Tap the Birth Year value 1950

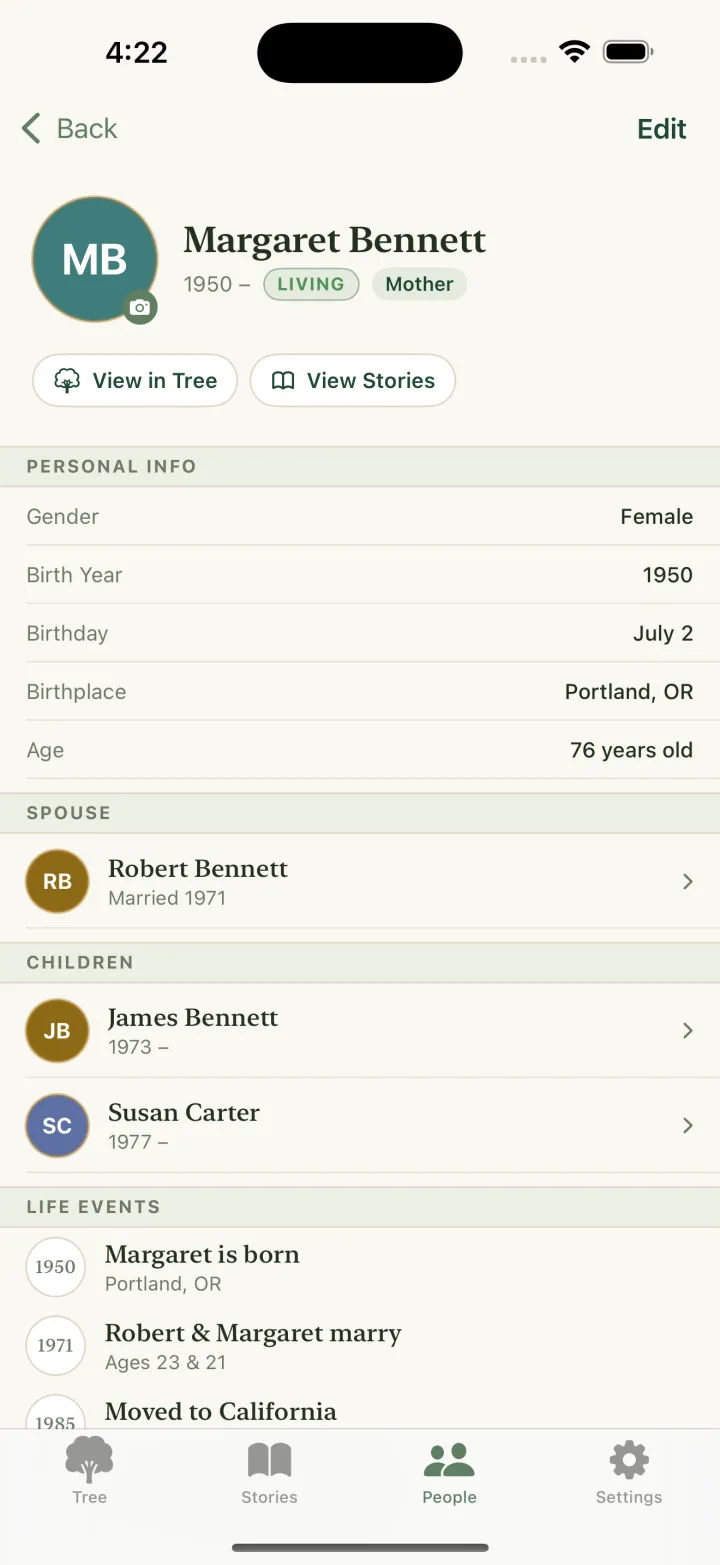[x=668, y=575]
